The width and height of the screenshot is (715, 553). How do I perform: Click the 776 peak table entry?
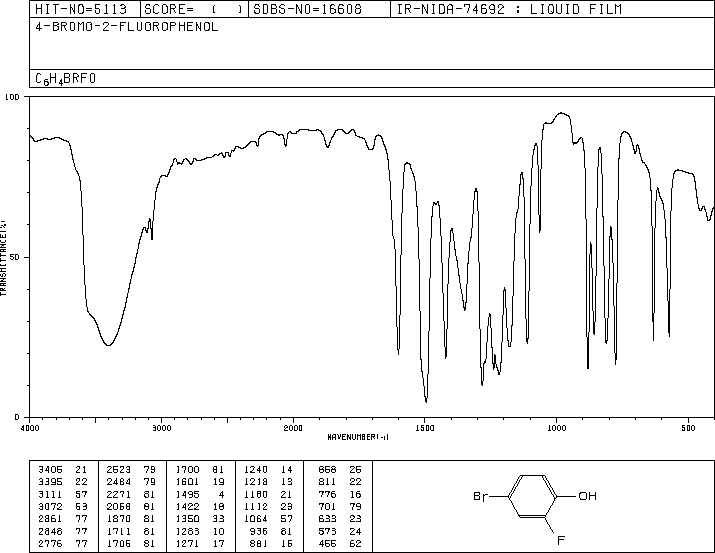point(327,494)
